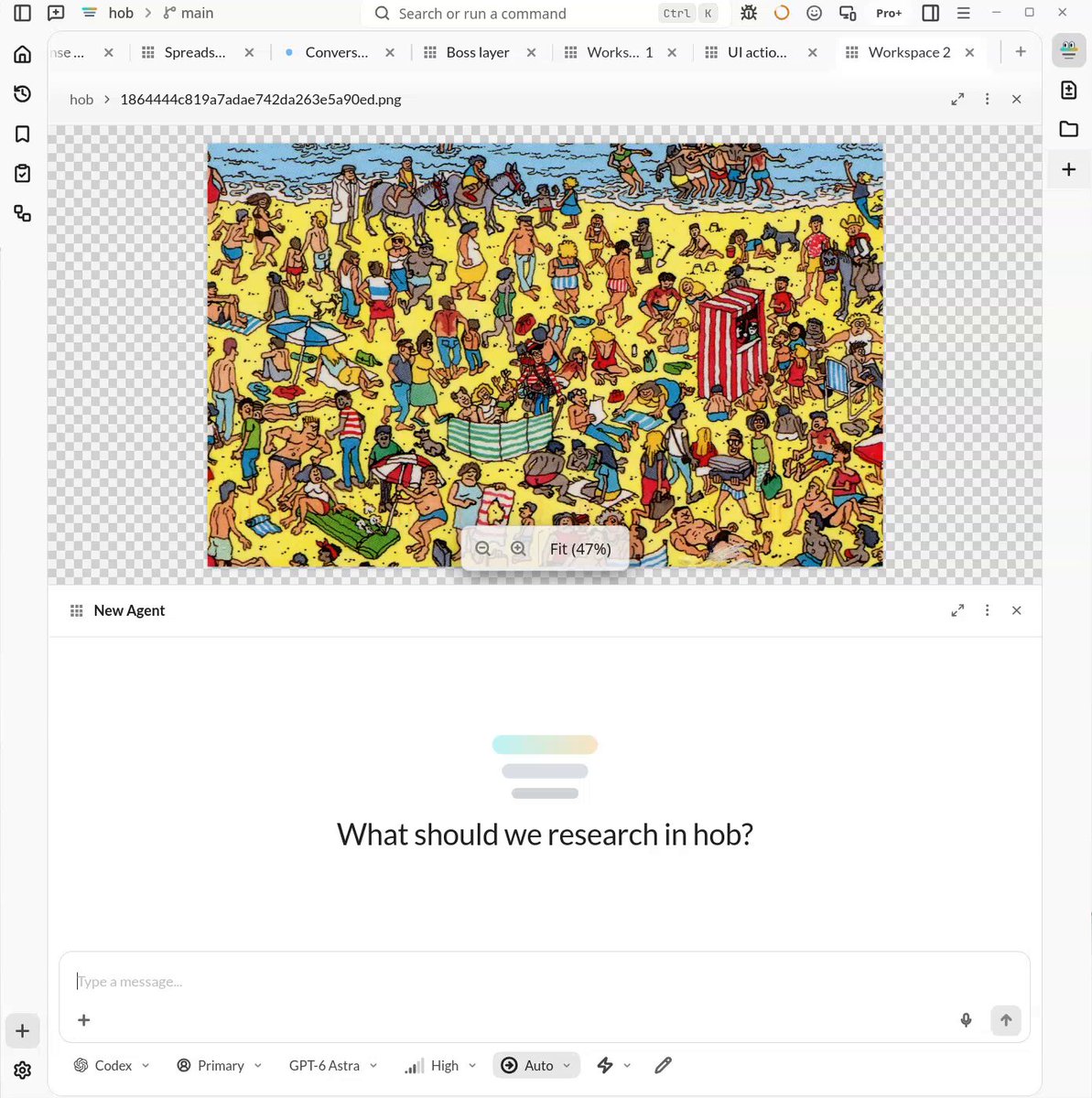Open the Bookmarks icon in left sidebar
Screen dimensions: 1092x1098
[x=23, y=134]
